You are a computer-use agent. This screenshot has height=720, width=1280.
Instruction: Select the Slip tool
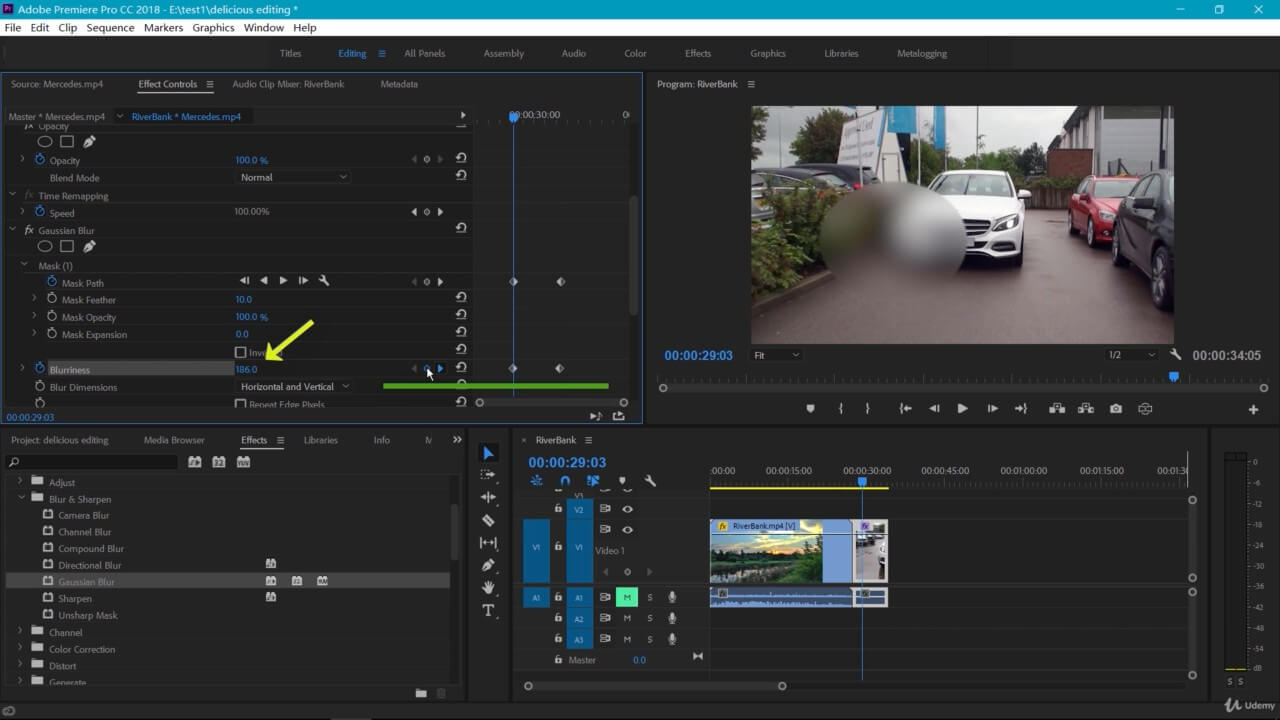click(488, 543)
